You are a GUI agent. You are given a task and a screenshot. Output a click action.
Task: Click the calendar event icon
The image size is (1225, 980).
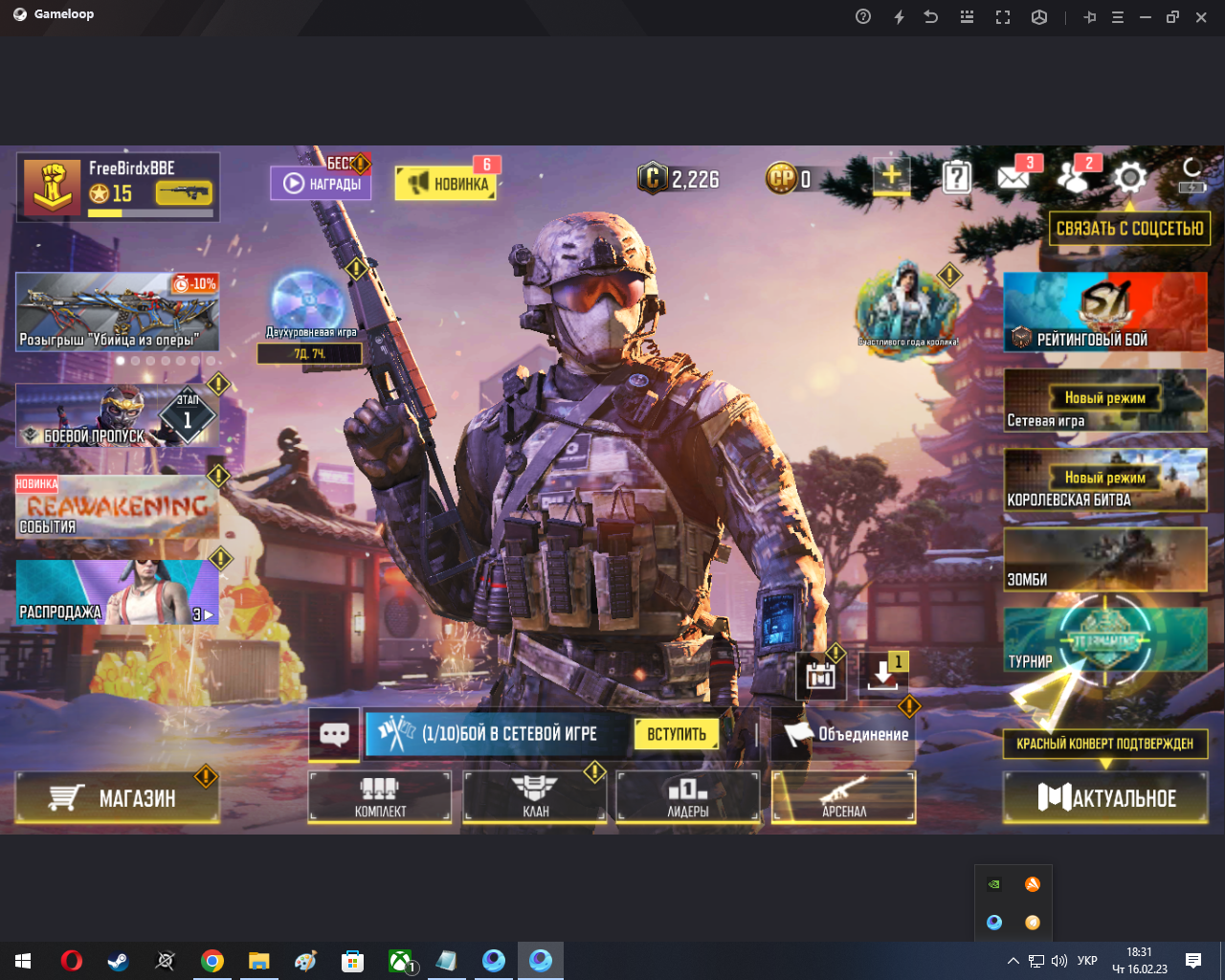click(x=820, y=676)
